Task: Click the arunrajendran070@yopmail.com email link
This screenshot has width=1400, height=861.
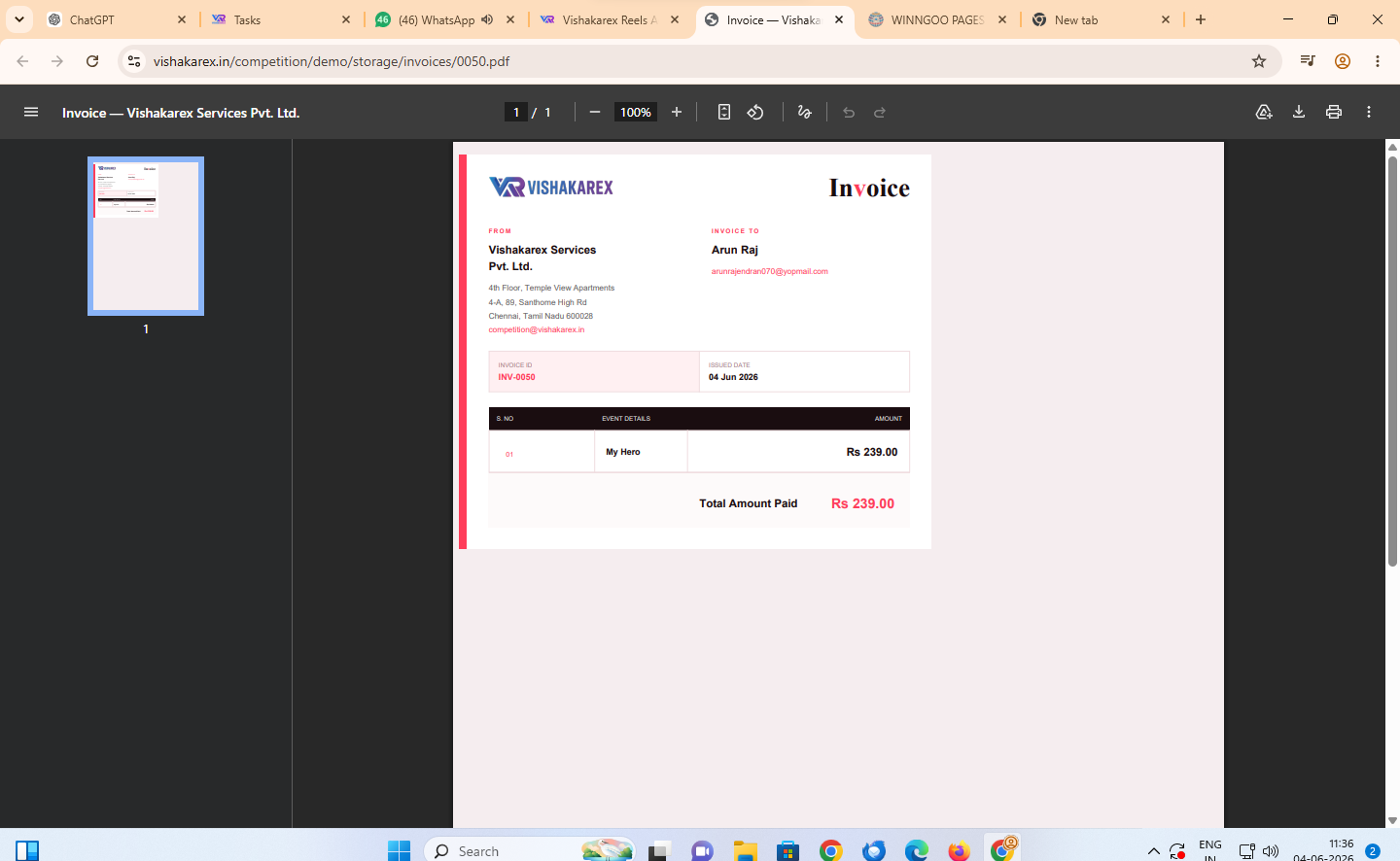Action: 769,271
